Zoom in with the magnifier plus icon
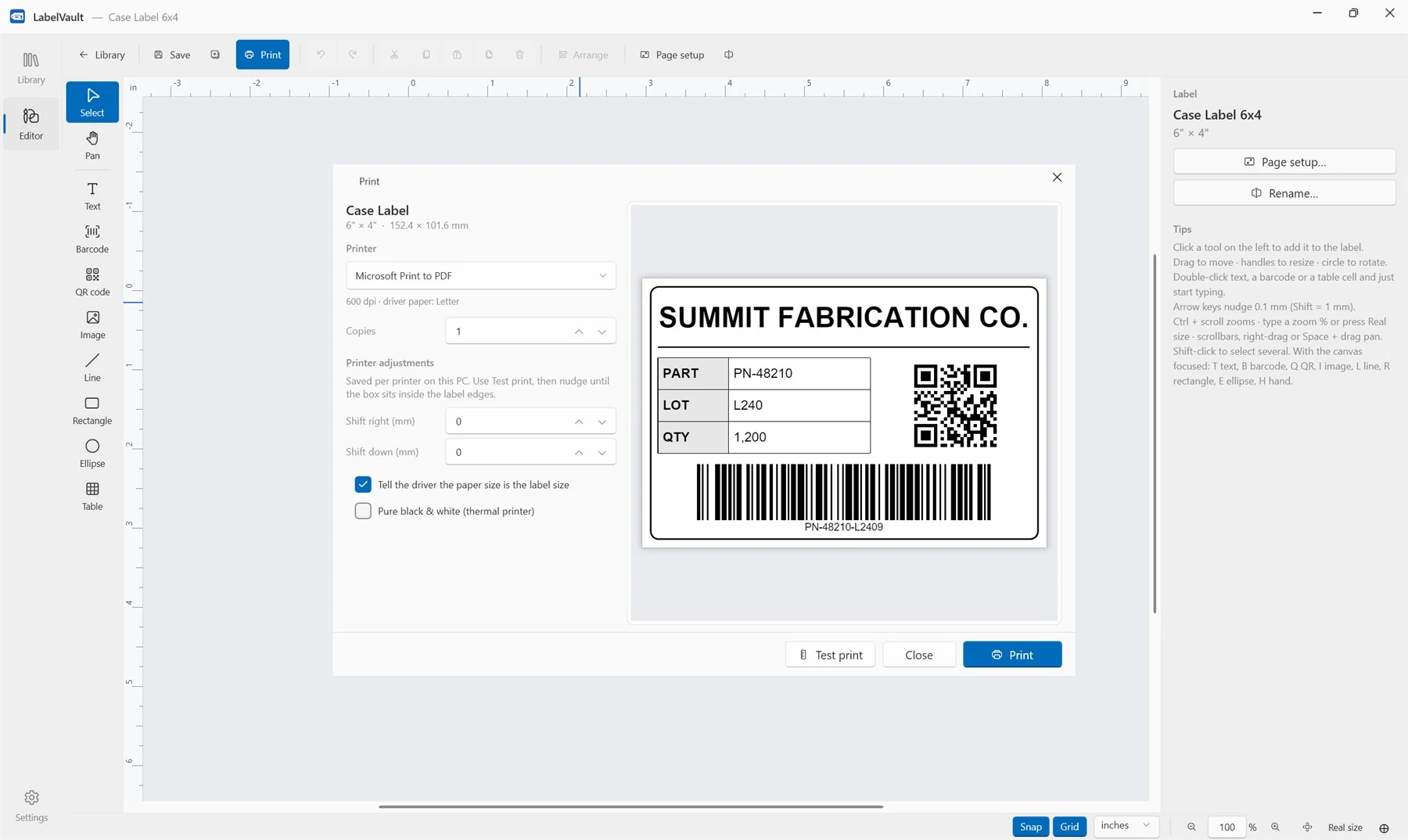The image size is (1408, 840). coord(1275,827)
